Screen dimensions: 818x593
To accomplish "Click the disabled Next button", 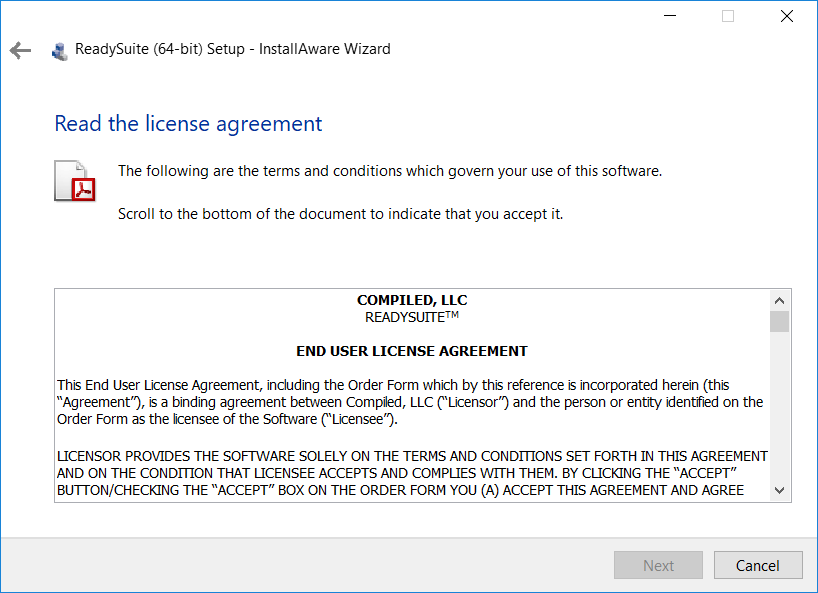I will pos(658,565).
